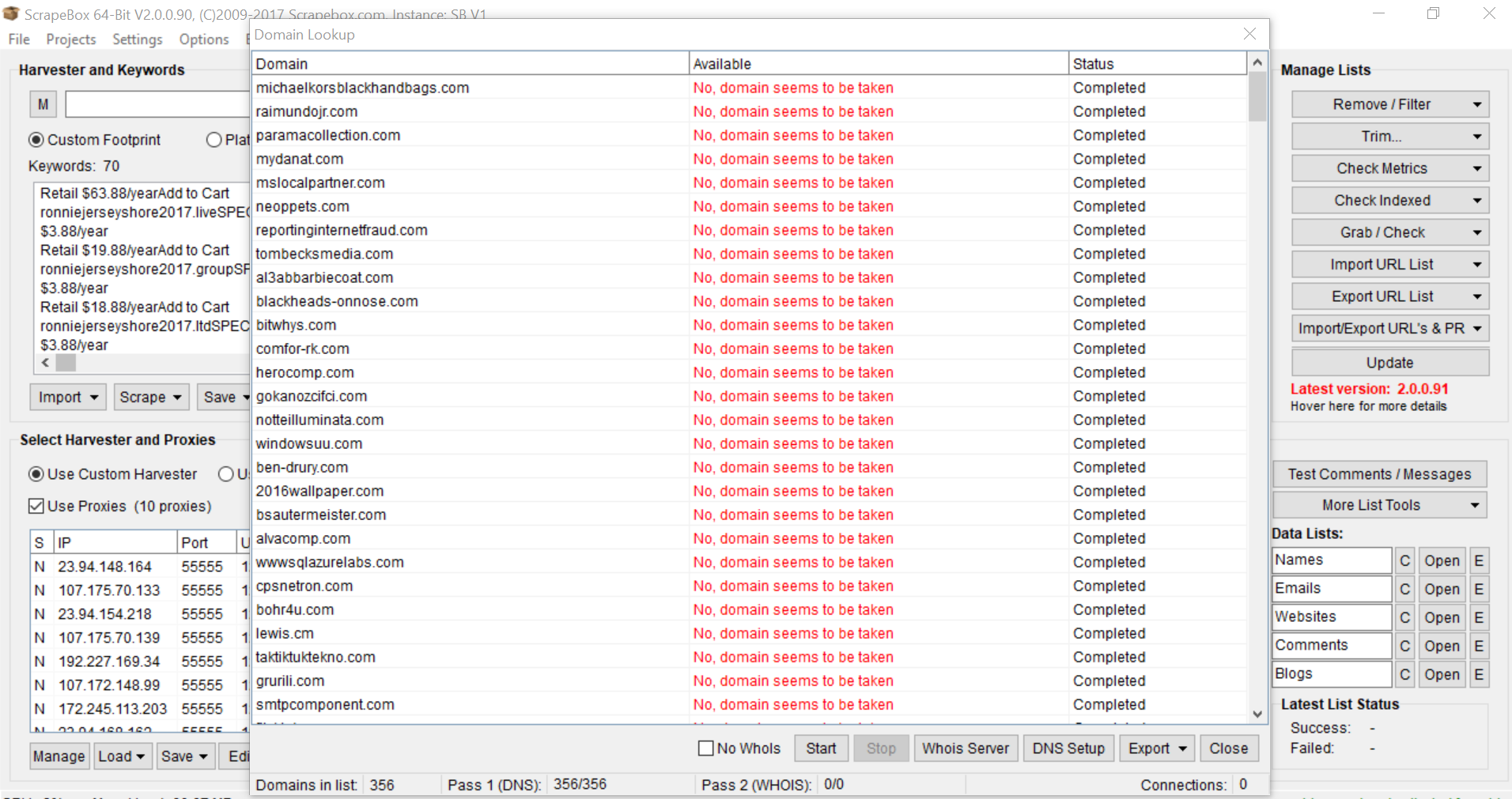Open the Blogs data list

click(x=1442, y=674)
